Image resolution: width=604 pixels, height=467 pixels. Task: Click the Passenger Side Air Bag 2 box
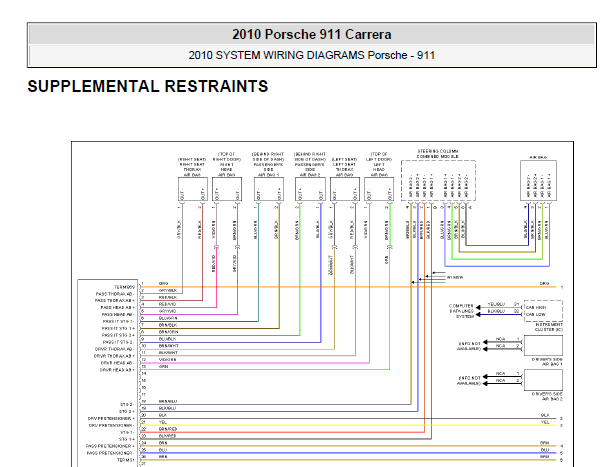click(x=310, y=189)
